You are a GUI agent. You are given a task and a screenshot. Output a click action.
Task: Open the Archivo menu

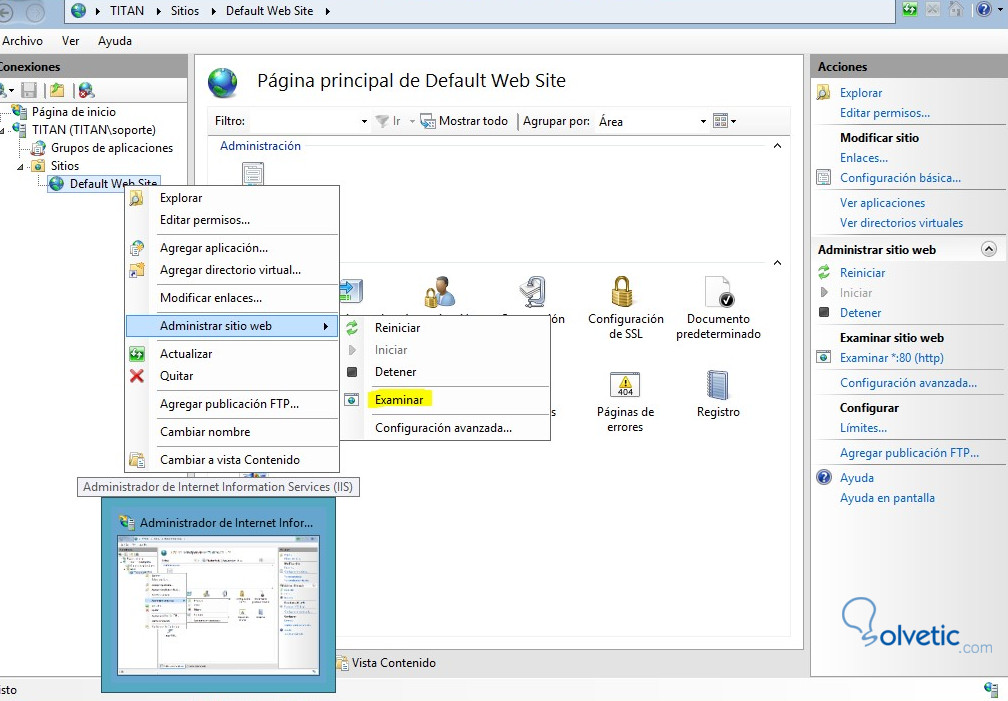[21, 41]
